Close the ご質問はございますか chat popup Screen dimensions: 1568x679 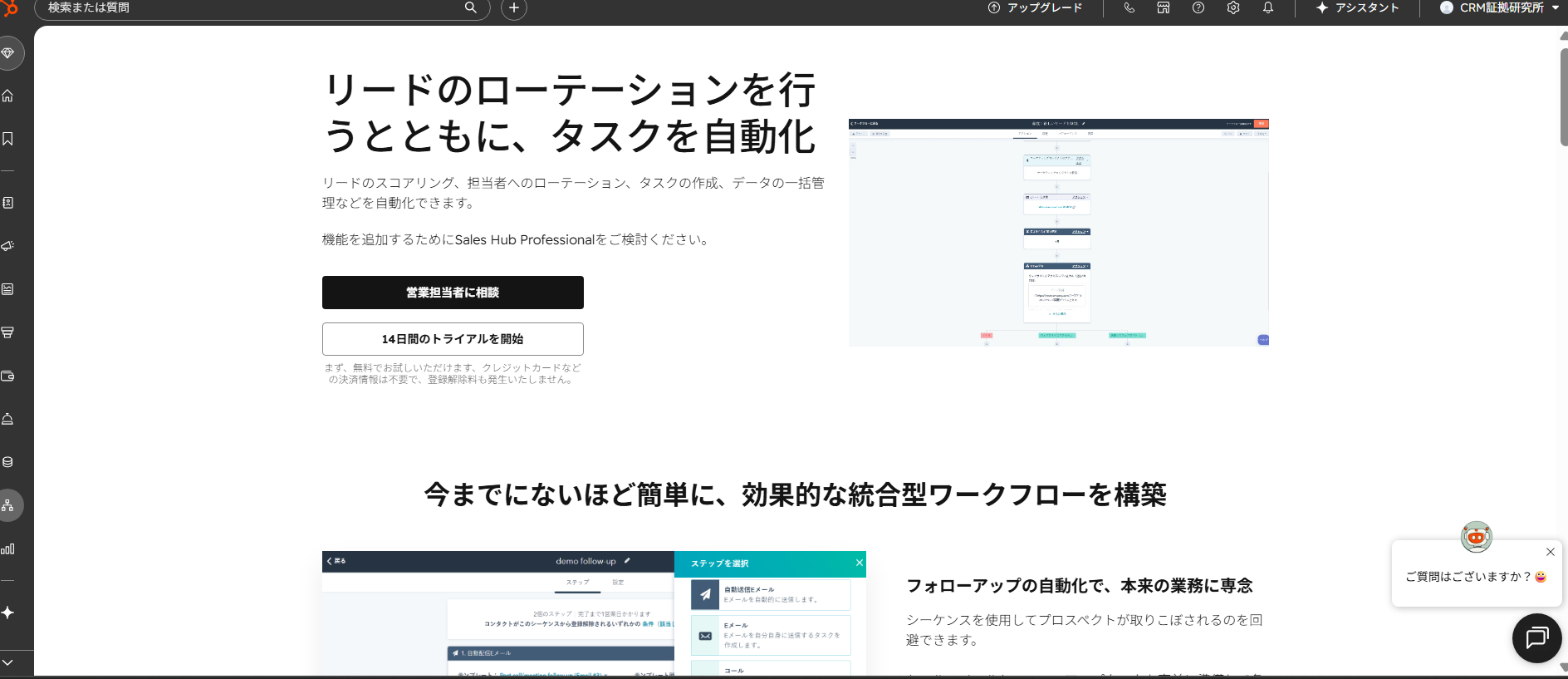point(1550,552)
